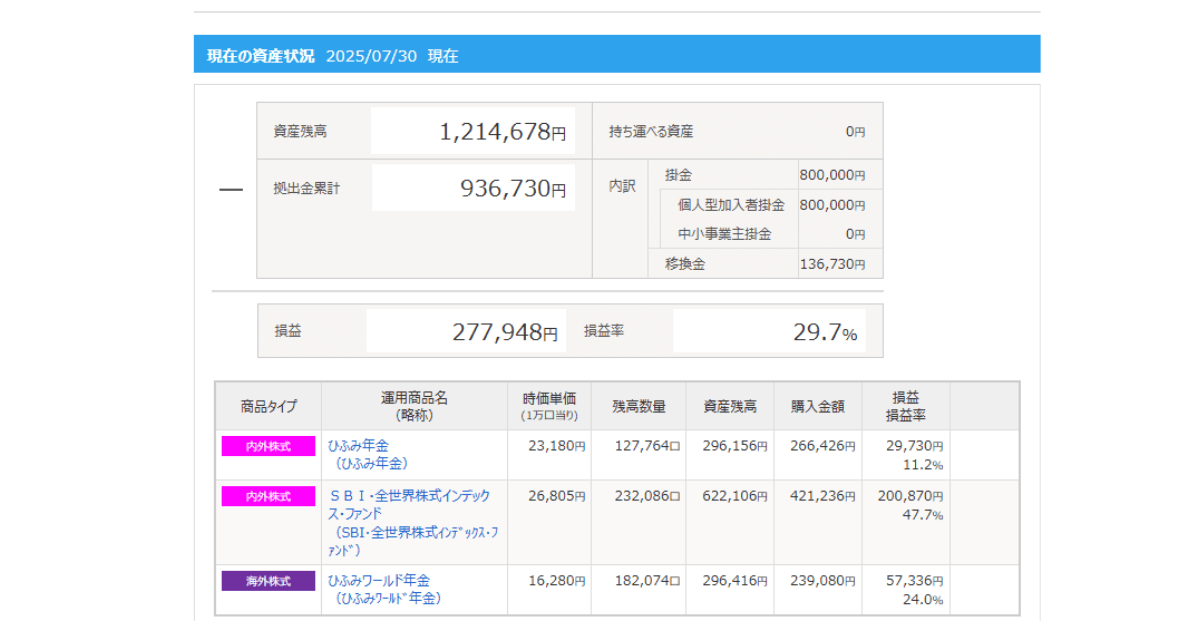Click ひふみワールド年金 unit price 16,280円

pos(556,581)
